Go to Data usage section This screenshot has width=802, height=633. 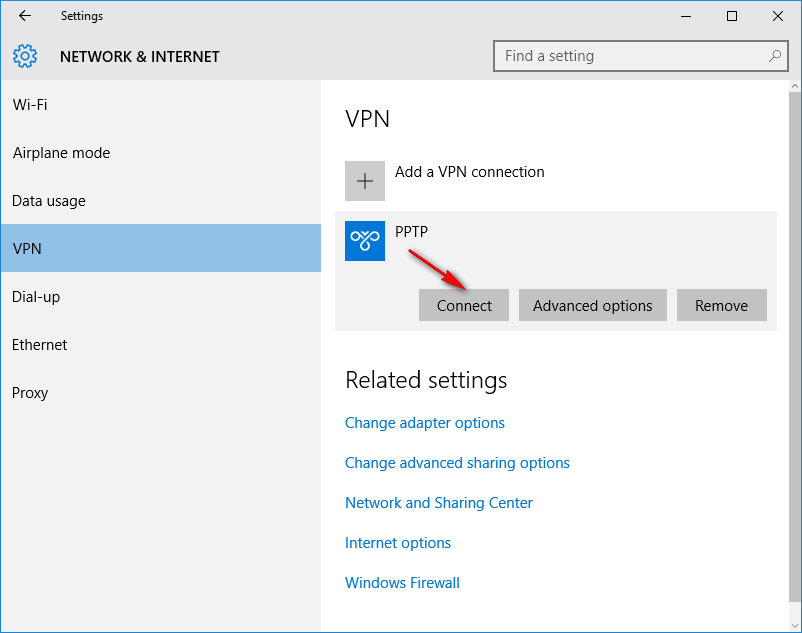49,201
